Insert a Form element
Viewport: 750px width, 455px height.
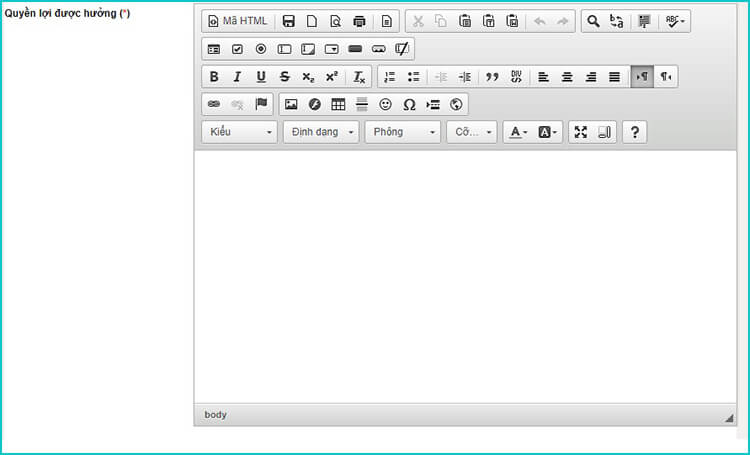pos(214,49)
